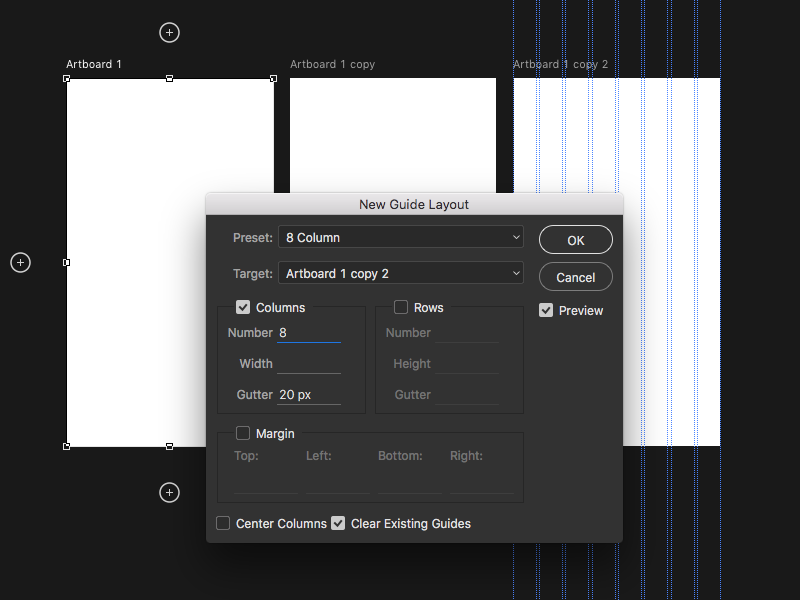
Task: Click the top-center resize handle of Artboard 1
Action: 169,79
